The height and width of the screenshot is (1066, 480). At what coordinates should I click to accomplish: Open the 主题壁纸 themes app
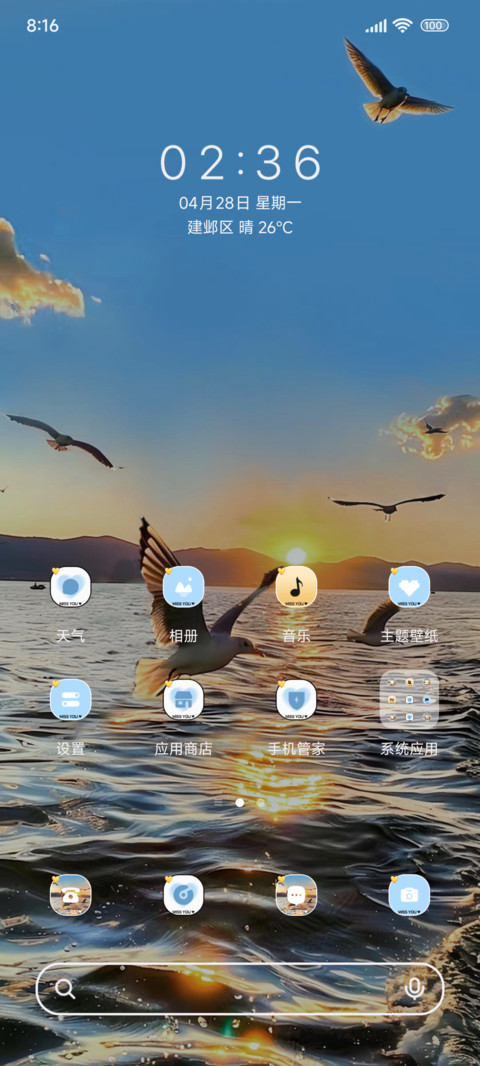click(x=409, y=587)
